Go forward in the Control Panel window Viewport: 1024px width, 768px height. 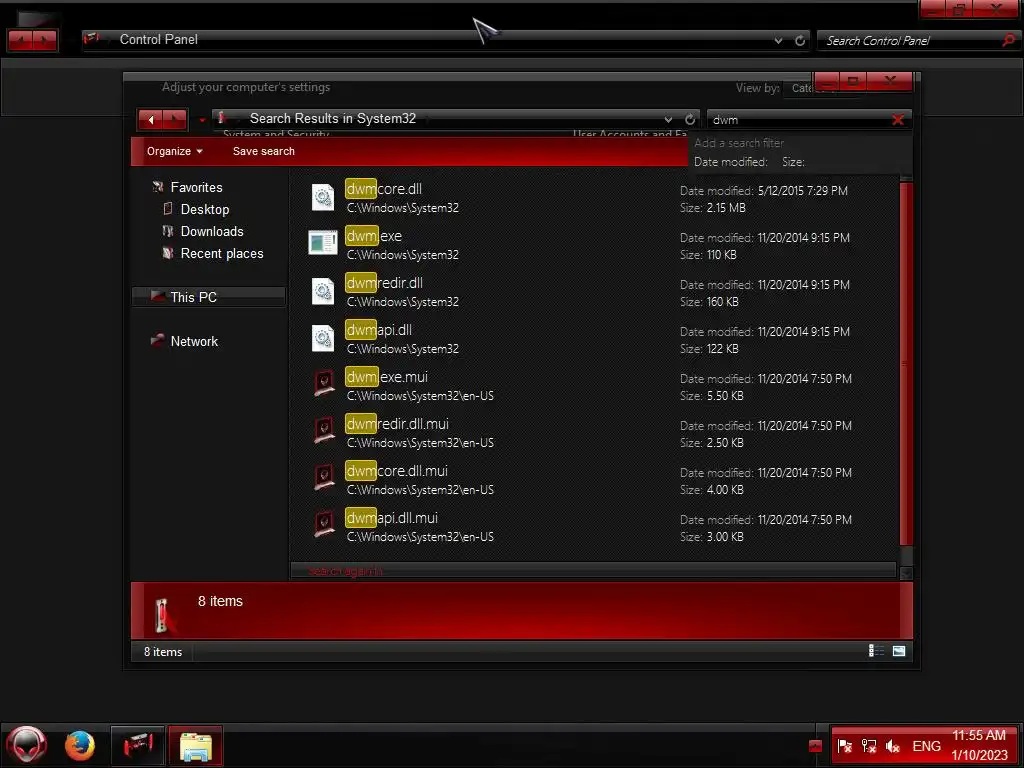tap(44, 40)
